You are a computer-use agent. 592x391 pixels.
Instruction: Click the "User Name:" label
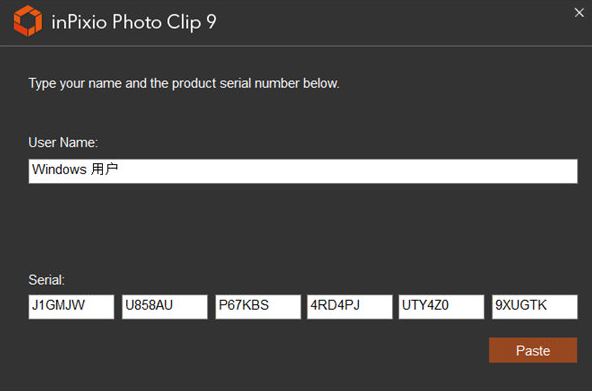tap(63, 143)
